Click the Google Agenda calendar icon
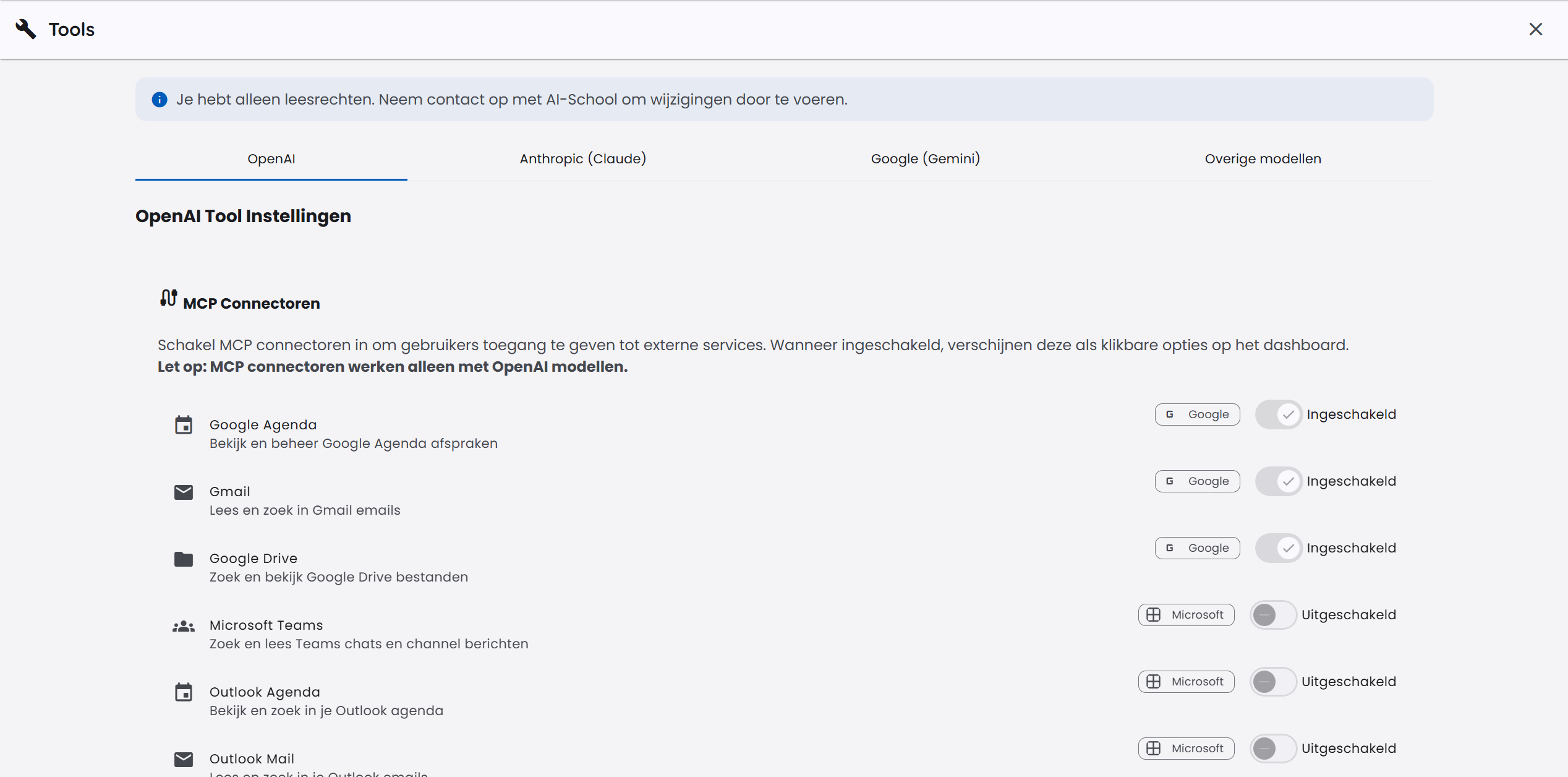 tap(184, 425)
